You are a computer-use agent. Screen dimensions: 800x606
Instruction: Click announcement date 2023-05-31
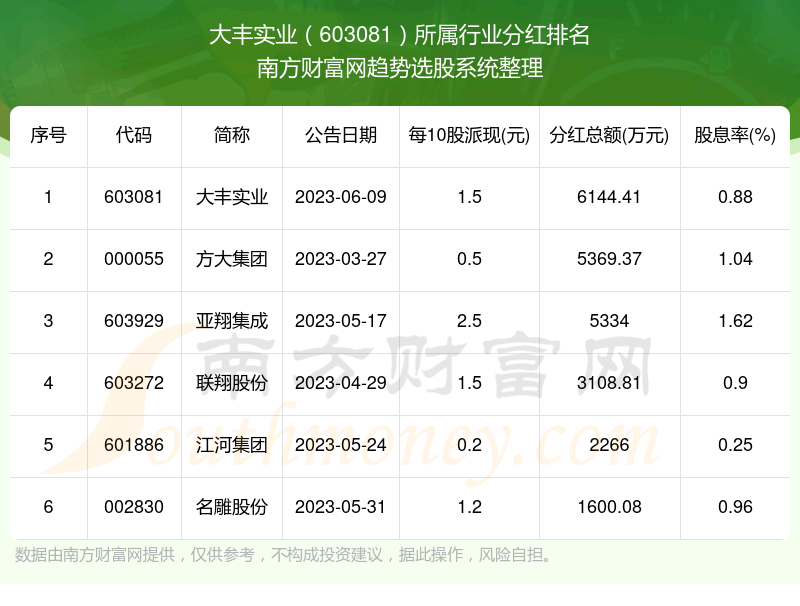[341, 507]
